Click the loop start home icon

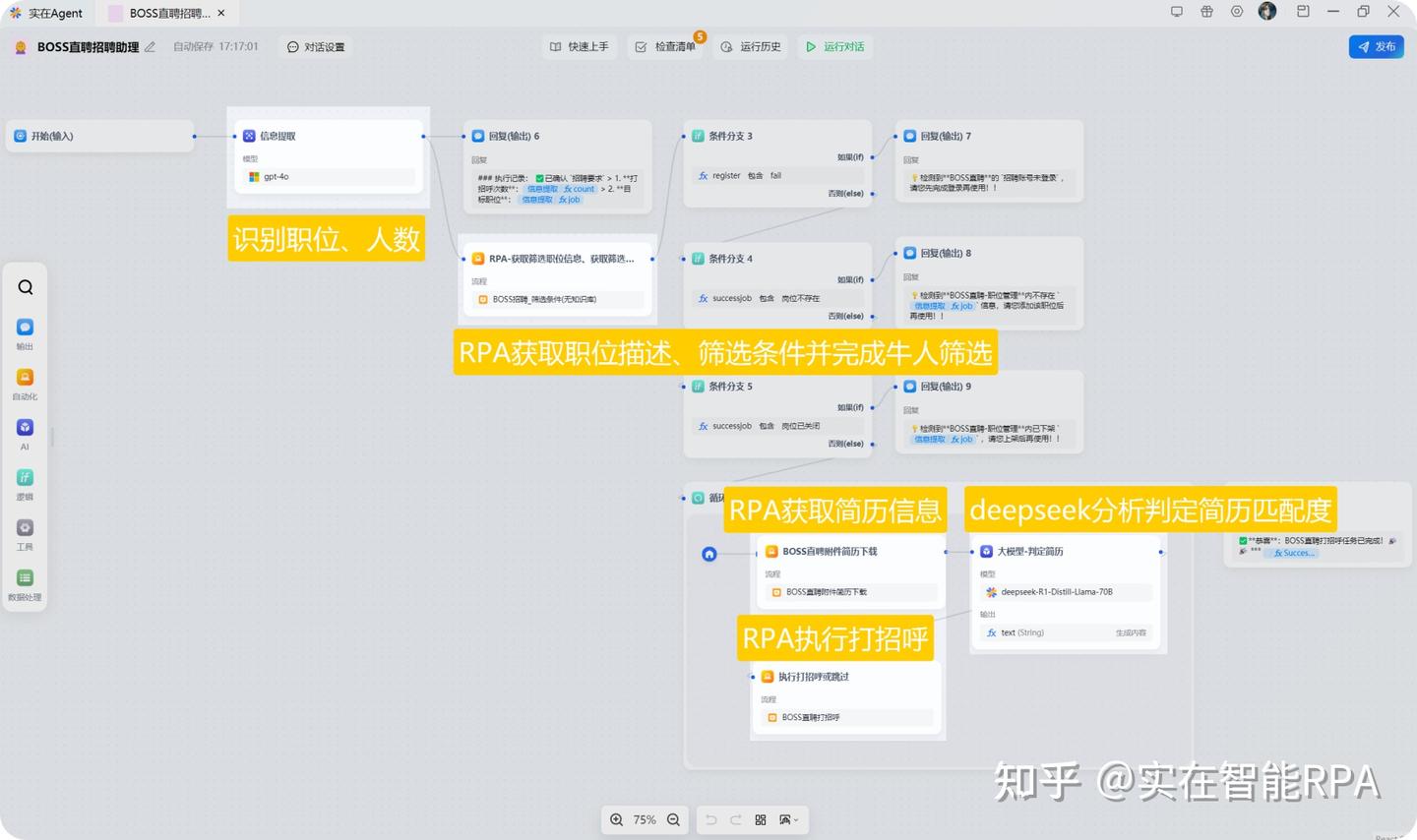[709, 554]
